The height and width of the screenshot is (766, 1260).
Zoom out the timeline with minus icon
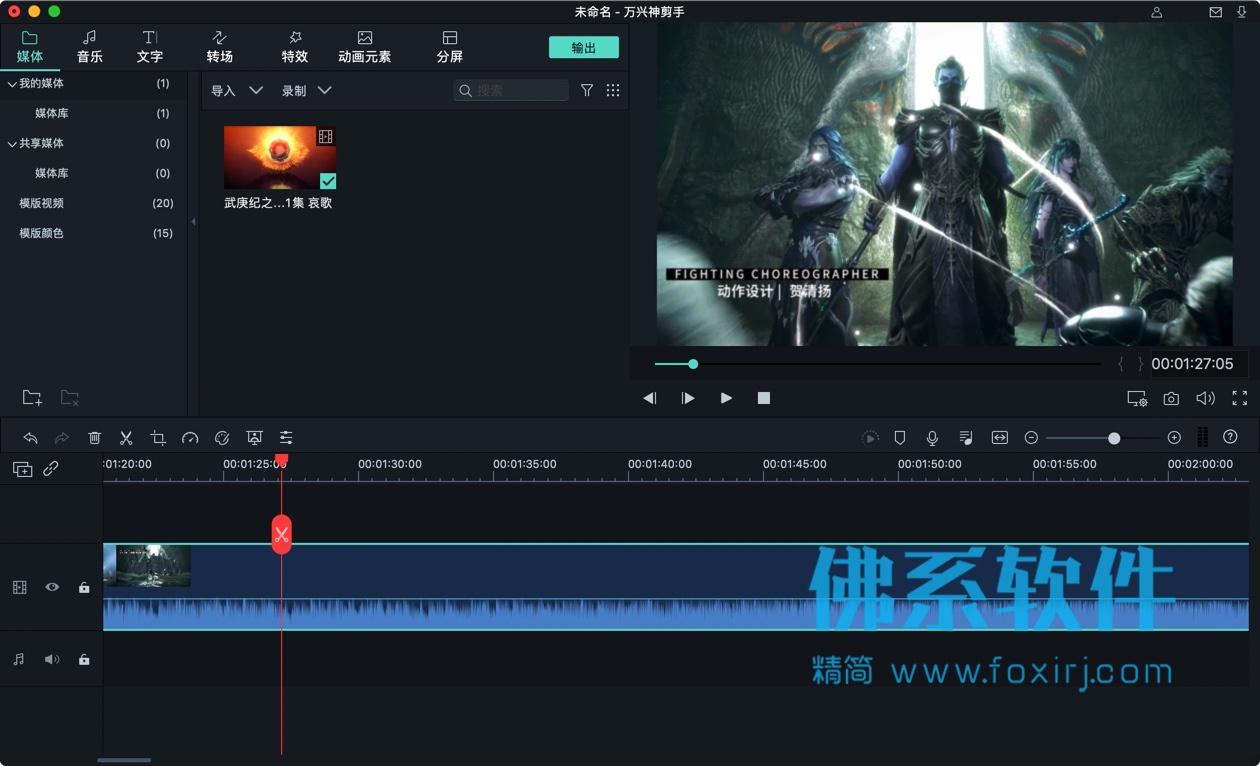[x=1031, y=438]
